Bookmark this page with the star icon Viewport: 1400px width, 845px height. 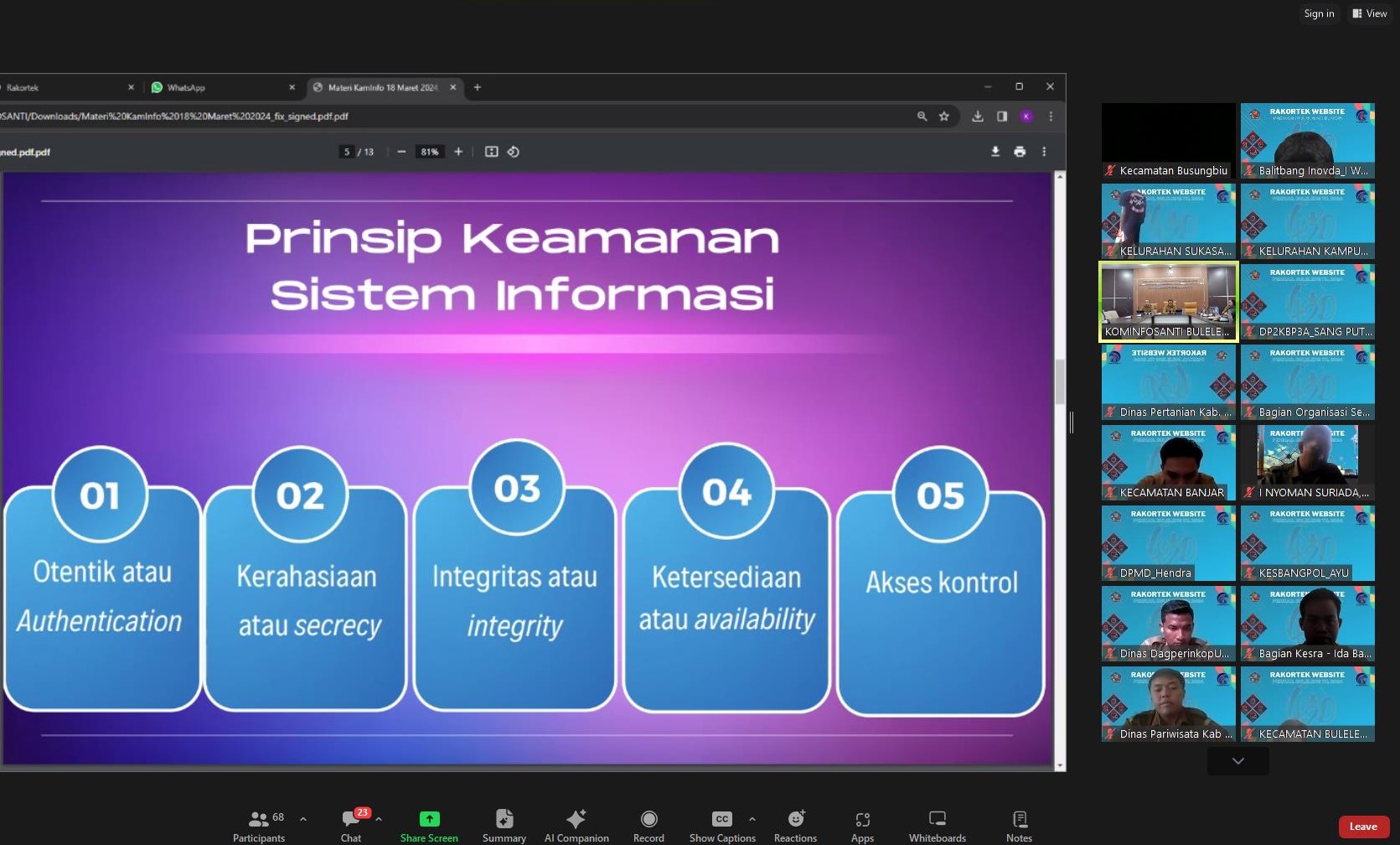click(x=944, y=117)
